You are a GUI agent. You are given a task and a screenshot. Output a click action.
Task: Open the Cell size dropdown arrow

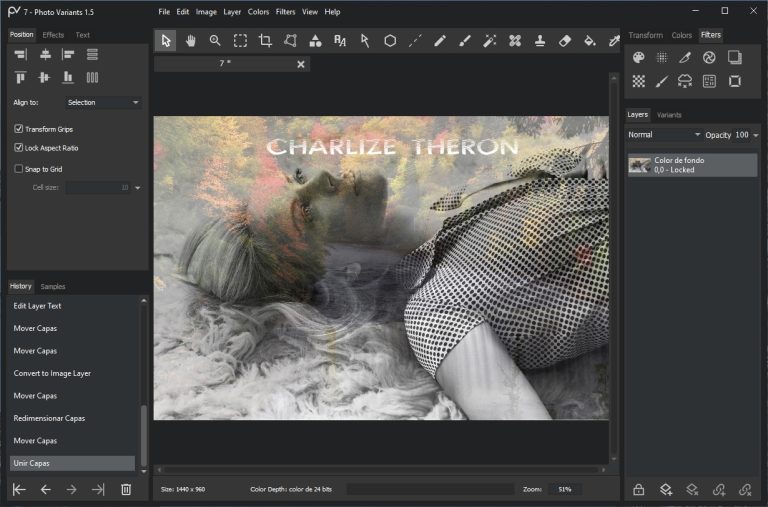138,188
